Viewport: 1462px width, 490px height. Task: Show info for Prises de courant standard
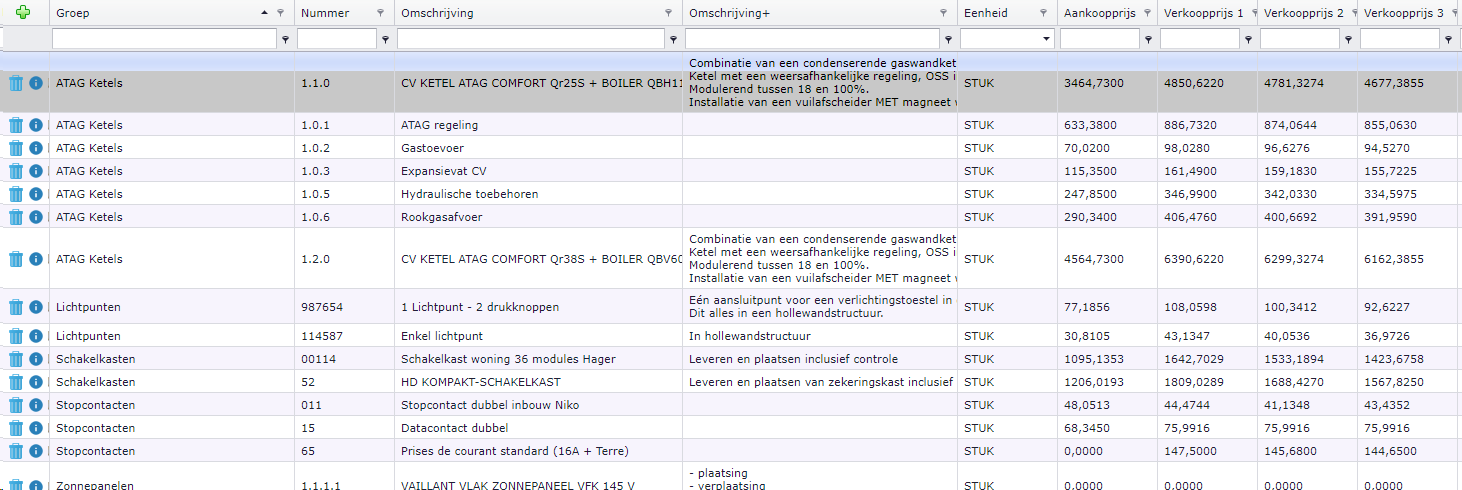[36, 451]
